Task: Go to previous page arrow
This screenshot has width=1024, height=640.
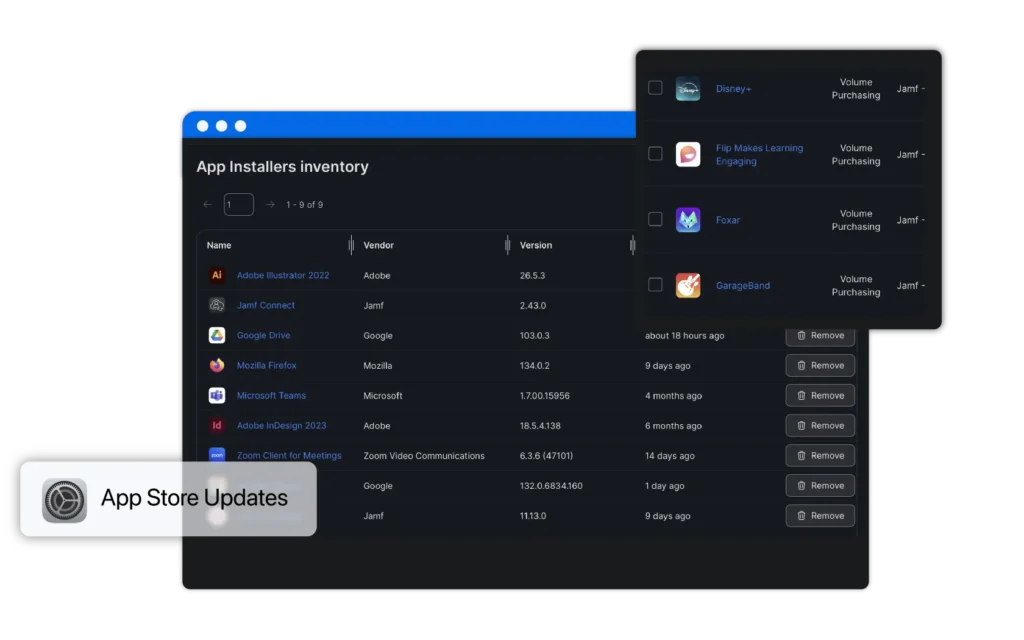Action: click(208, 204)
